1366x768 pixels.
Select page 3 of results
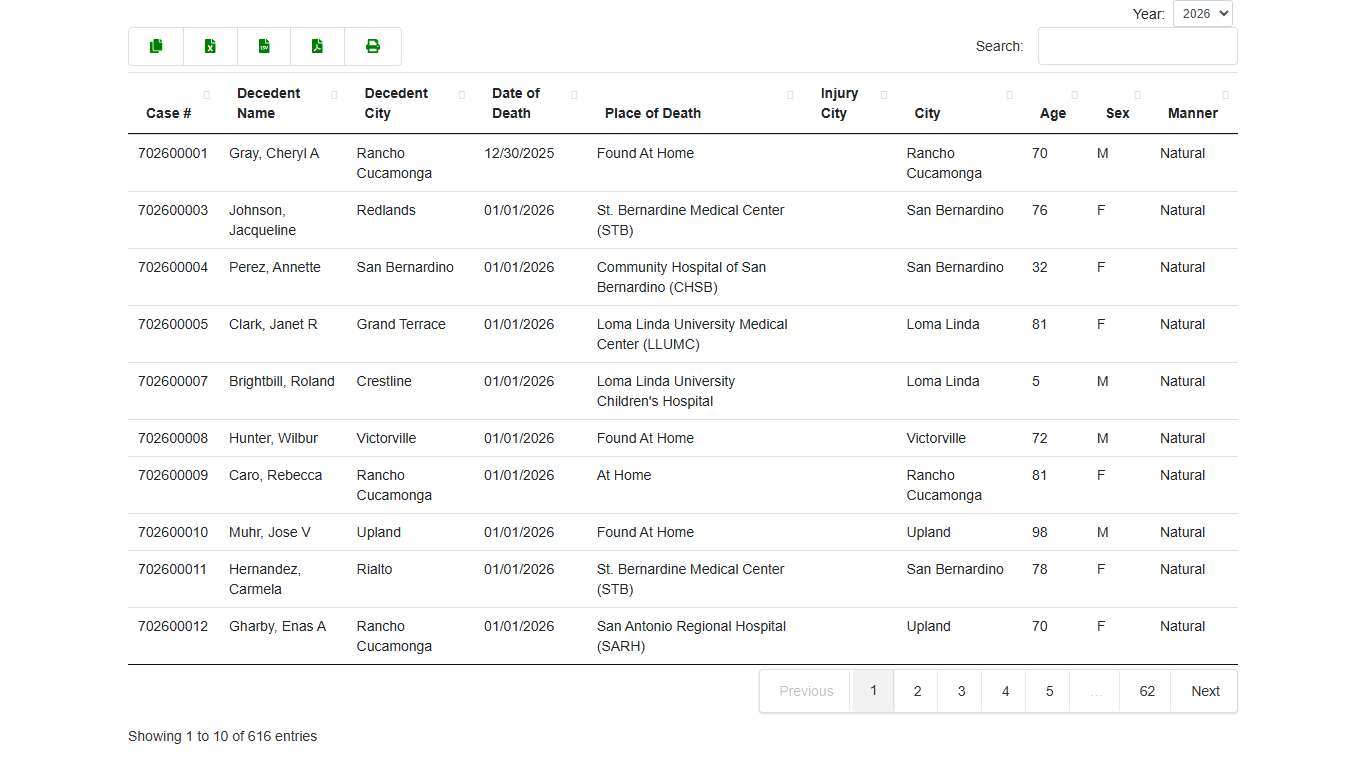(x=961, y=691)
